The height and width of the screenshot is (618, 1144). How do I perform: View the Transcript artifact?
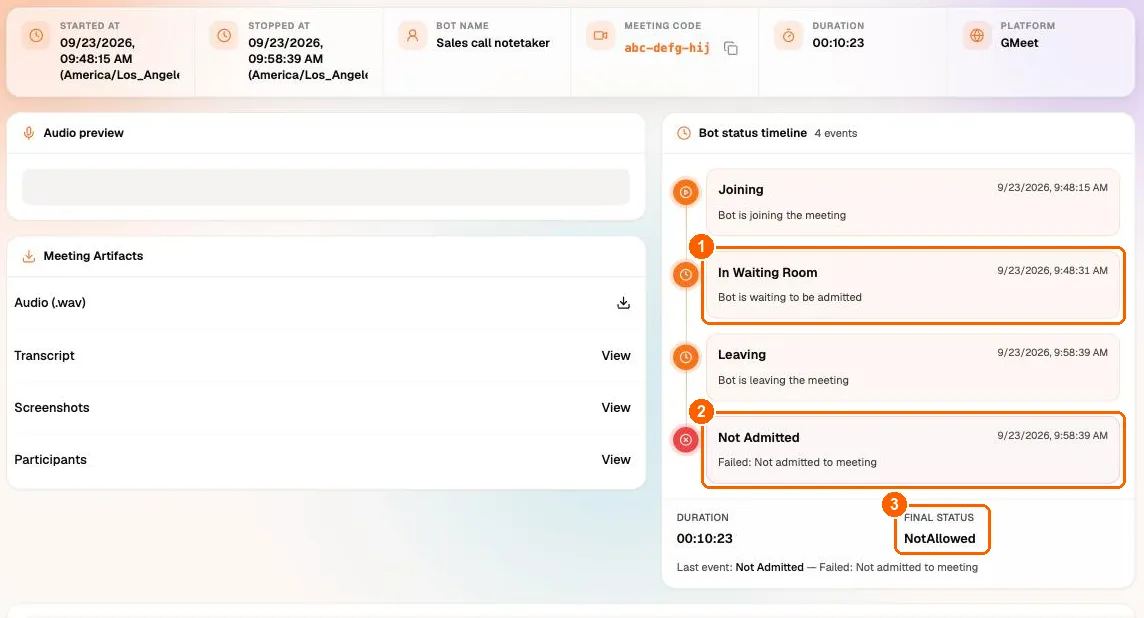click(616, 355)
